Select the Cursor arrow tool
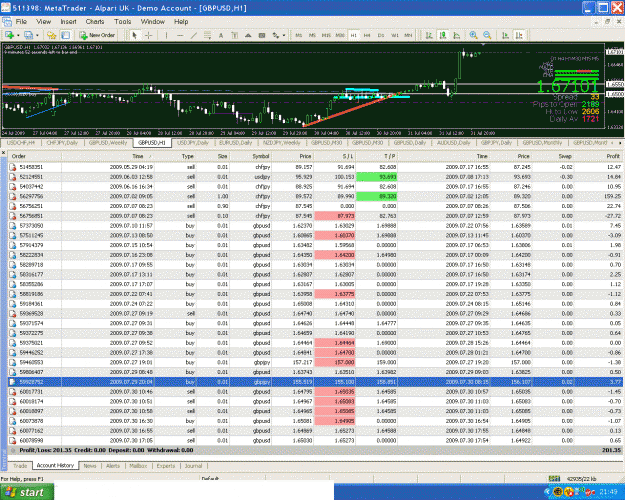This screenshot has height=500, width=625. pyautogui.click(x=134, y=35)
